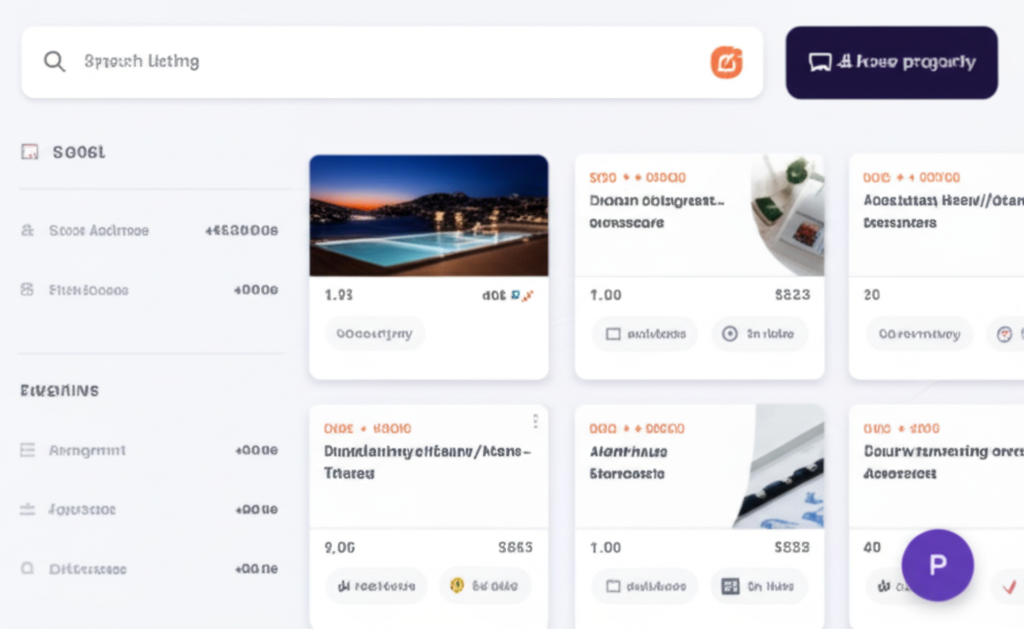Select the circle target chip on top middle card
Screen dimensions: 1024x629
point(759,334)
